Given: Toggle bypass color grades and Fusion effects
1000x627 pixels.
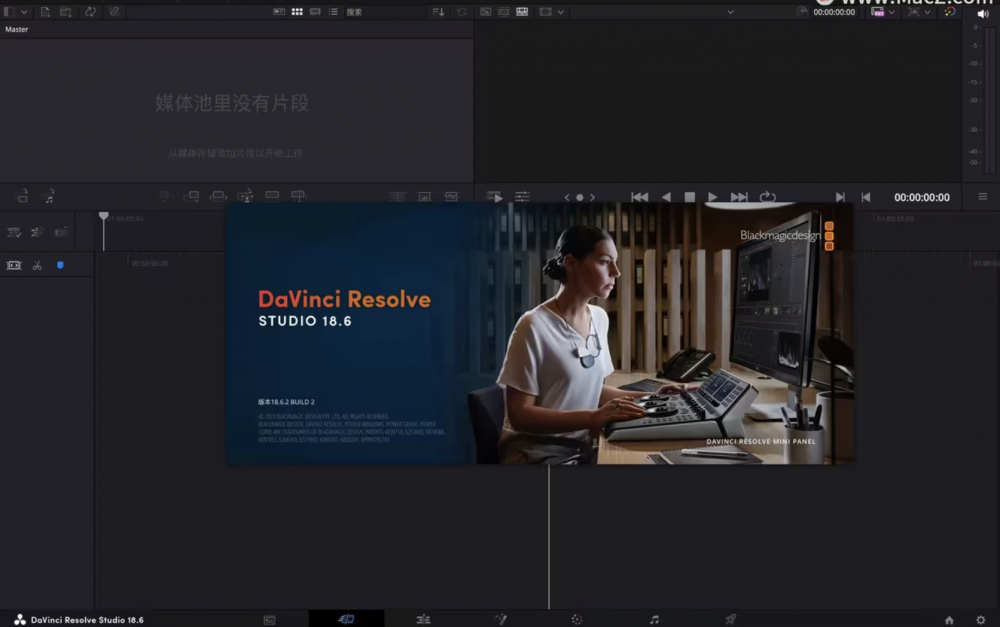Looking at the screenshot, I should (950, 12).
